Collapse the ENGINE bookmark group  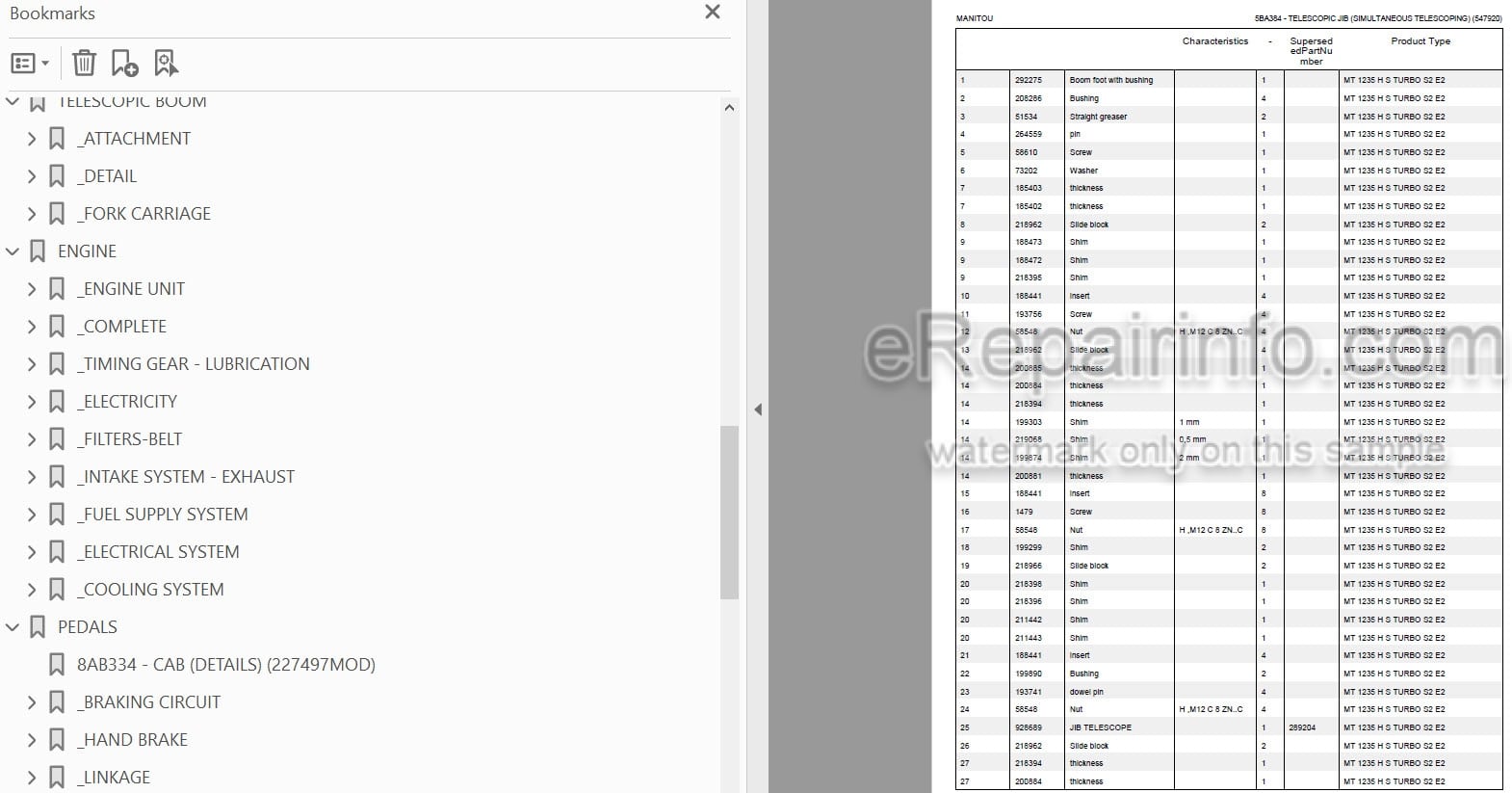tap(13, 251)
